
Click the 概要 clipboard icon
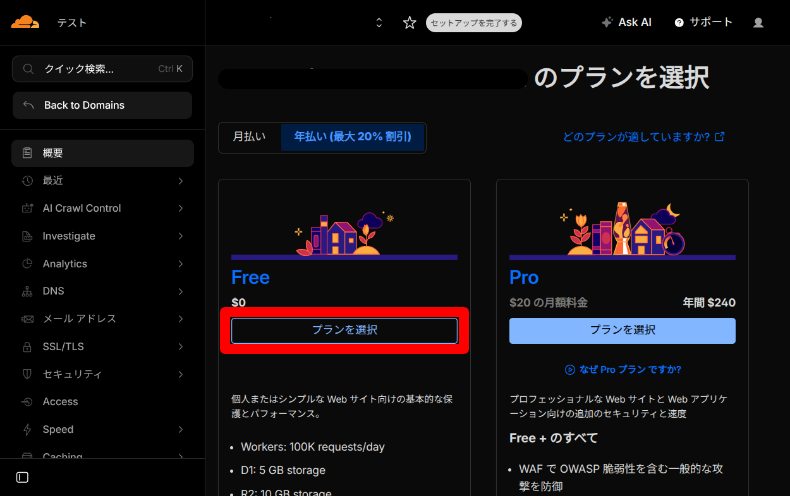click(27, 153)
